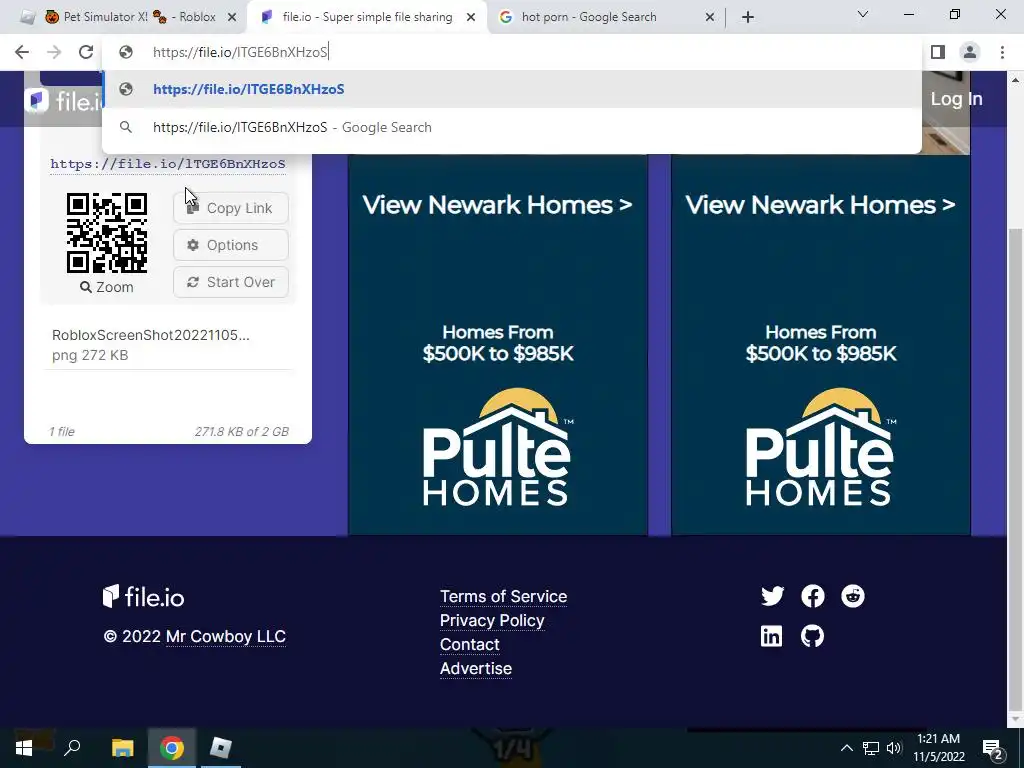Image resolution: width=1024 pixels, height=768 pixels.
Task: Choose the Google Search autocomplete suggestion
Action: (512, 127)
